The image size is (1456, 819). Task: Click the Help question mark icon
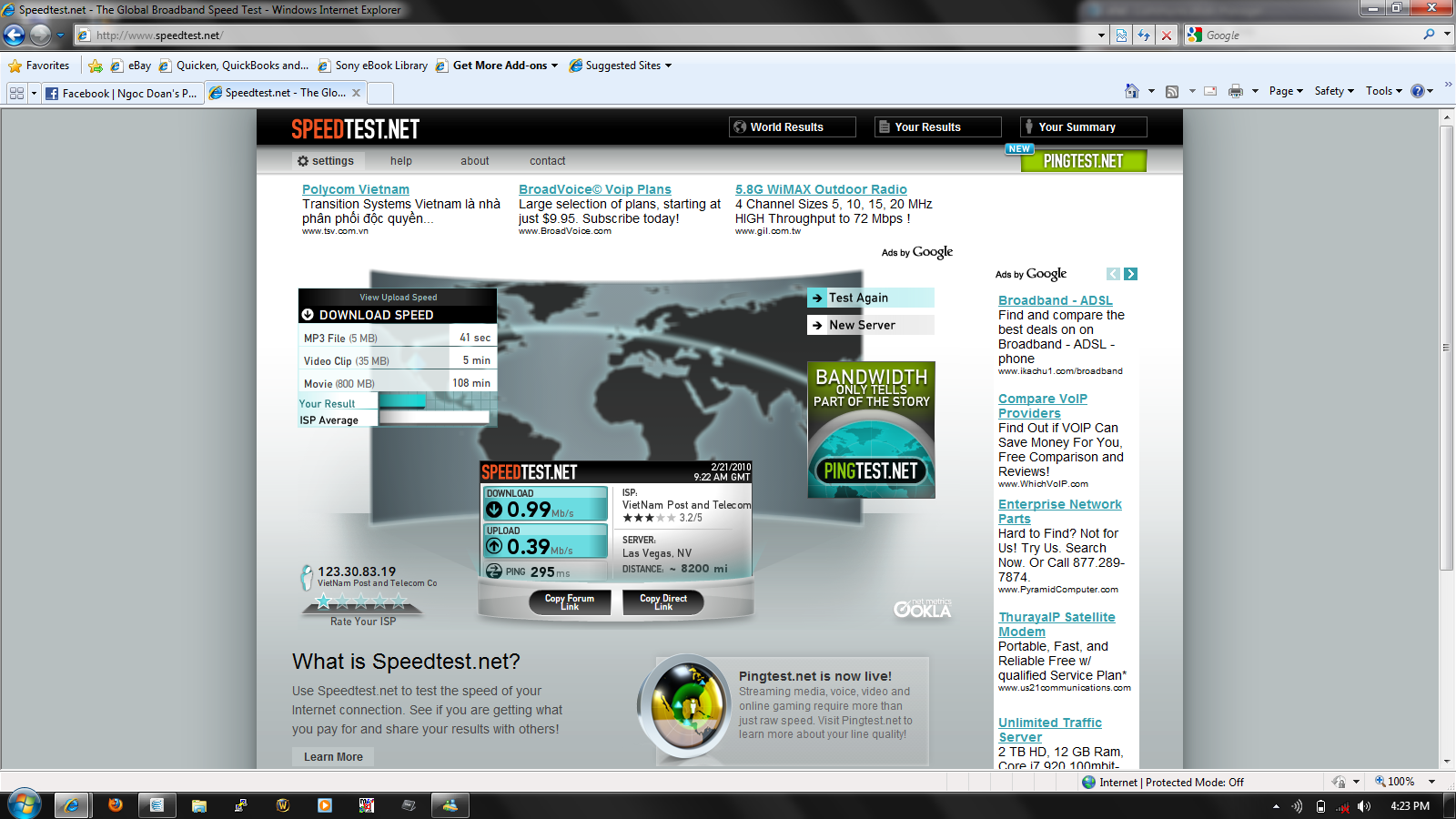click(1417, 91)
